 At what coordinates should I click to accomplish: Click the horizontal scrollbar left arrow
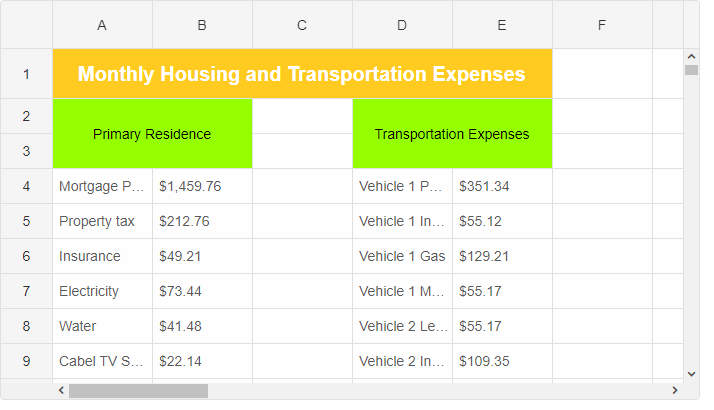(x=61, y=390)
